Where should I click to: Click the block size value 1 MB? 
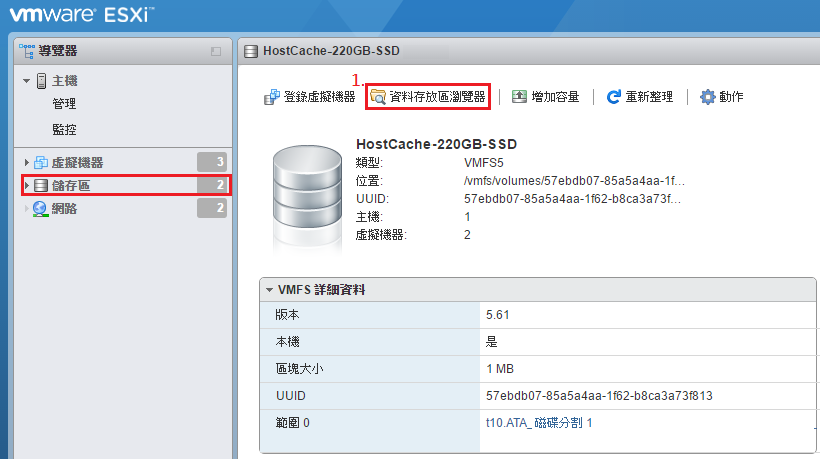pos(500,369)
